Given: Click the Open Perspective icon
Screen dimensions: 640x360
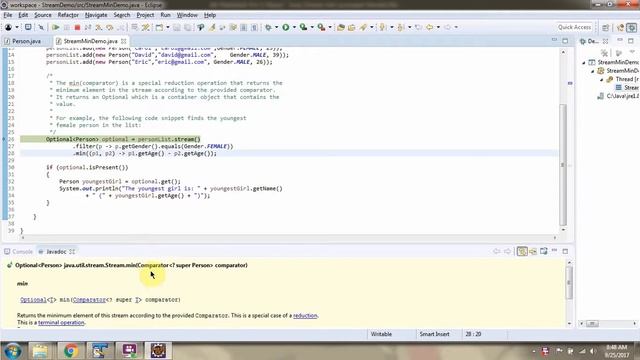Looking at the screenshot, I should click(x=606, y=27).
